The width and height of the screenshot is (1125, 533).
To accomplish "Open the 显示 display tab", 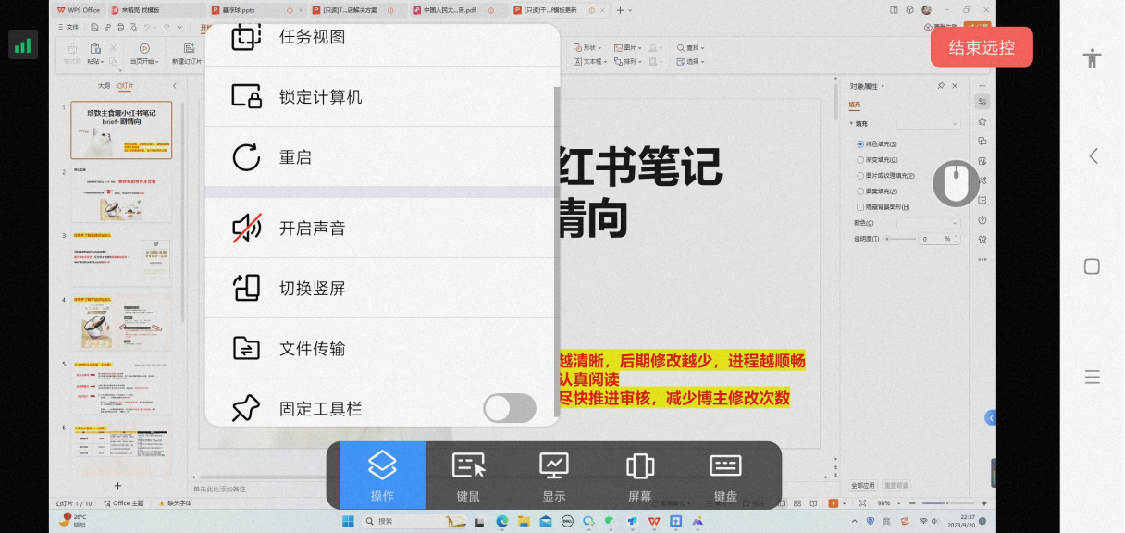I will coord(554,476).
